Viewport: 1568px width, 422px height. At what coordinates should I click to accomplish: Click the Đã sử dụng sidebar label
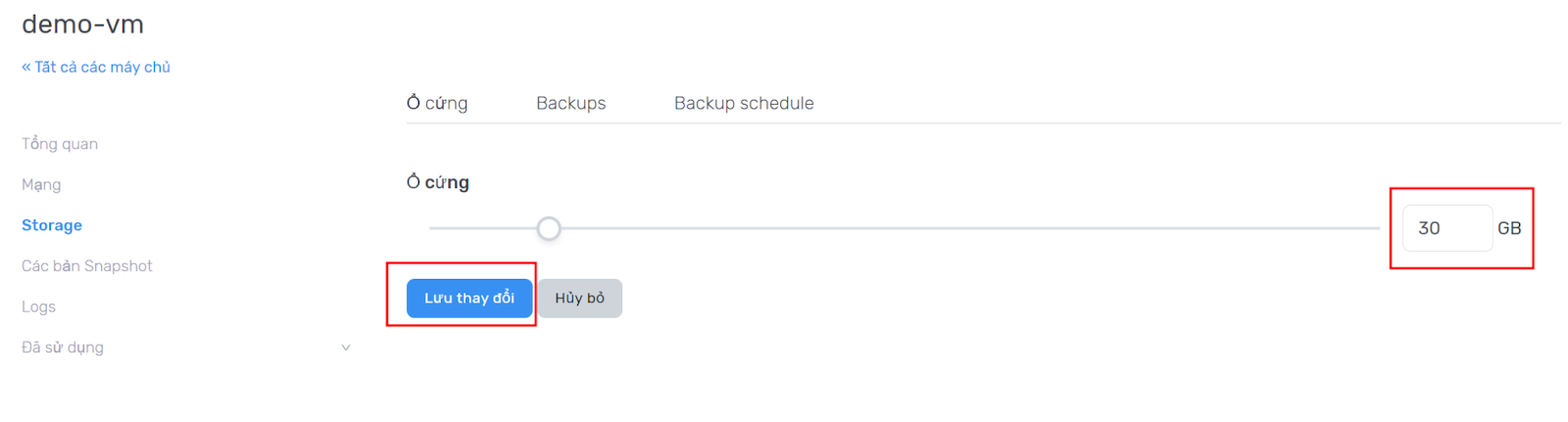click(63, 347)
